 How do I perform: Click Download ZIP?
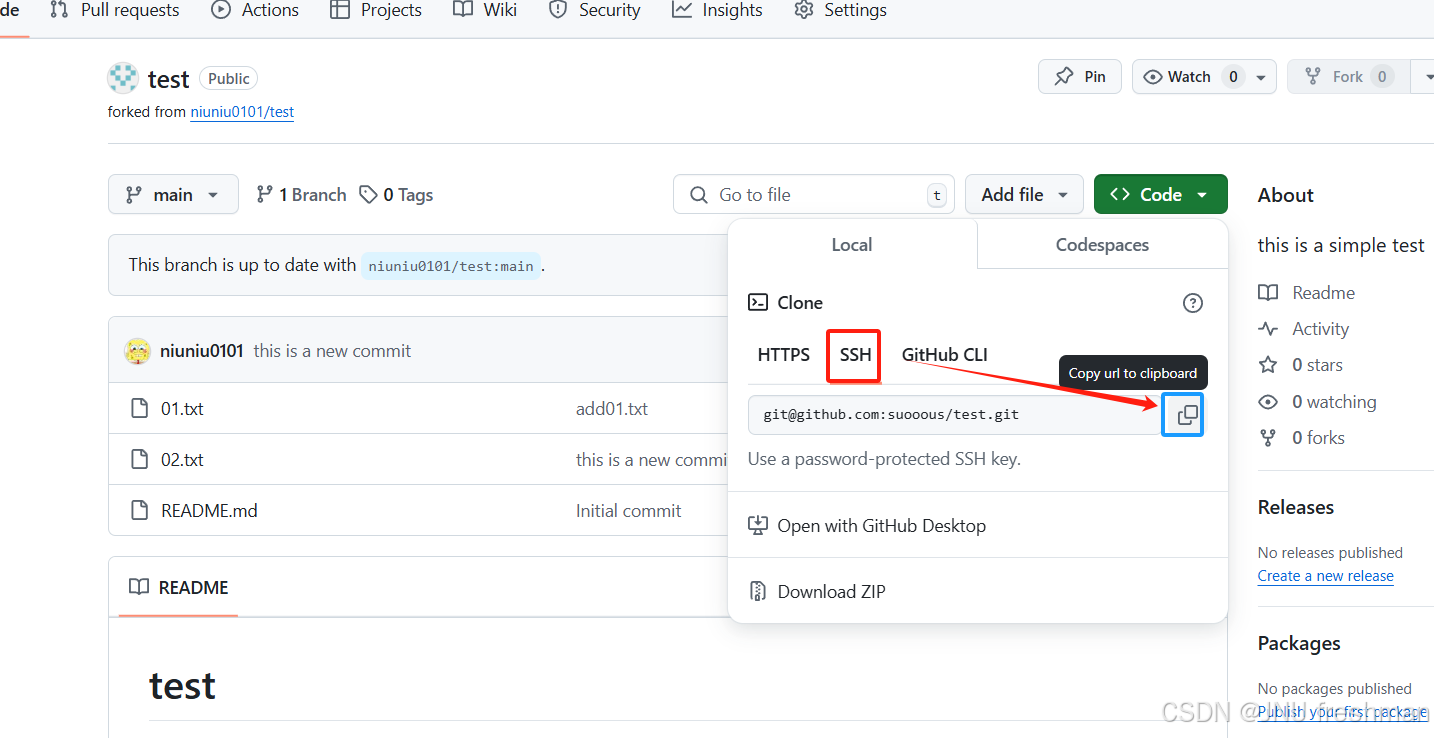(817, 591)
